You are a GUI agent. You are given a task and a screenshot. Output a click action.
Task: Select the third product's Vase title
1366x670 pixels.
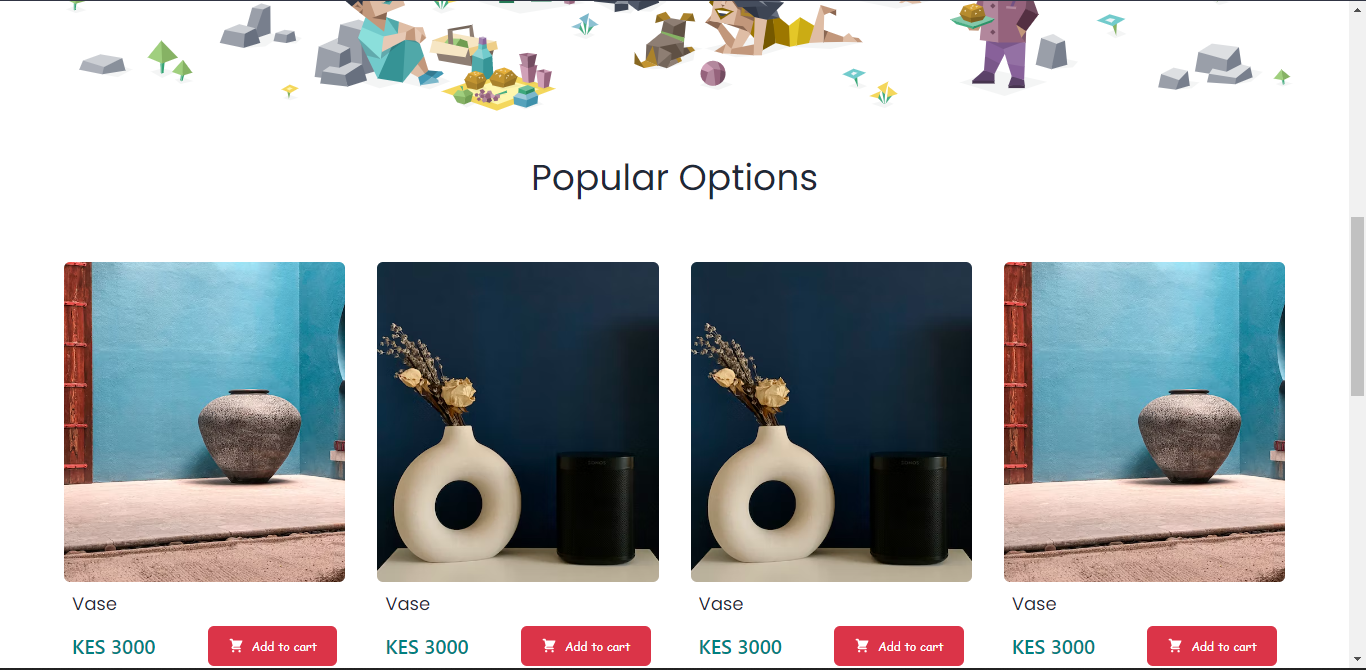coord(721,604)
